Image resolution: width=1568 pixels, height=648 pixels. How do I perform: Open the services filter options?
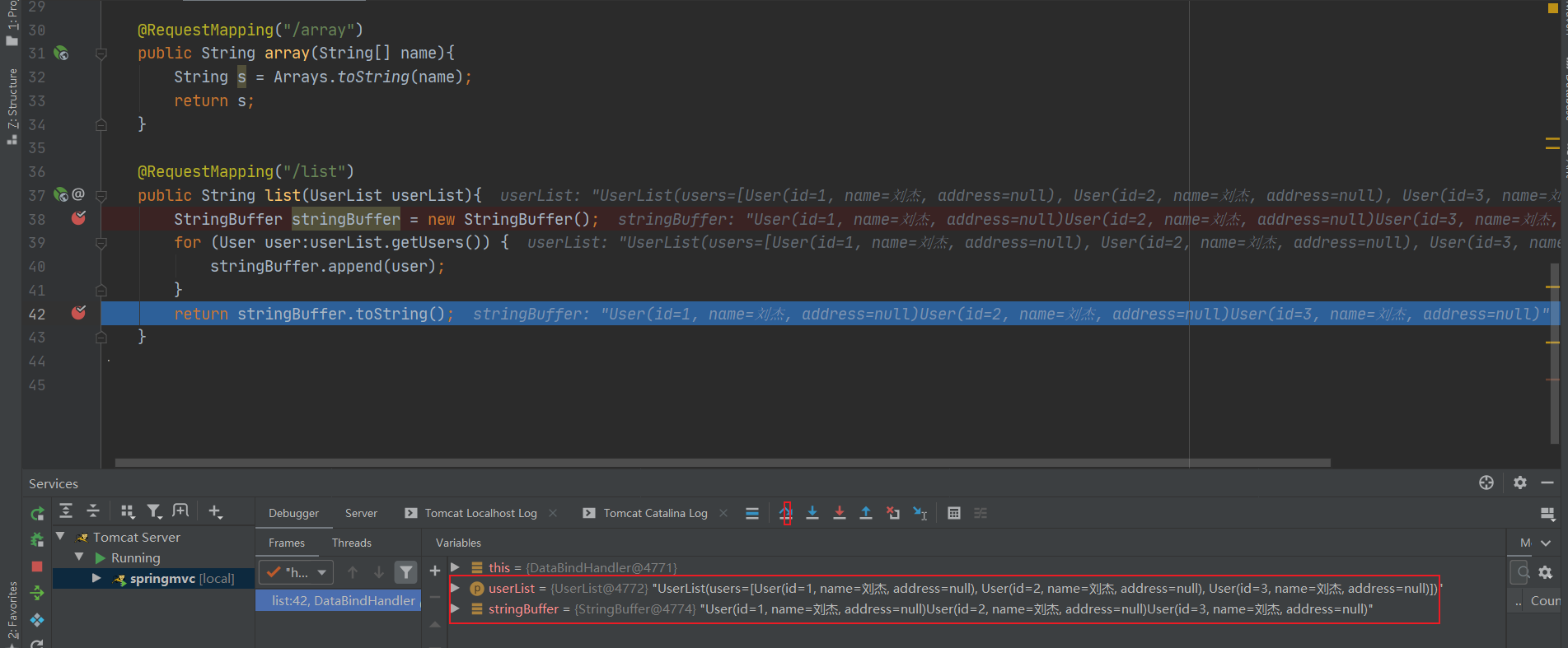154,511
